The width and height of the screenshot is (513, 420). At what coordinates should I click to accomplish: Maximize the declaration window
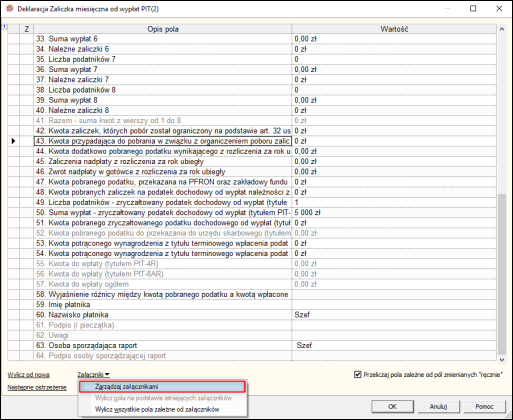(473, 8)
